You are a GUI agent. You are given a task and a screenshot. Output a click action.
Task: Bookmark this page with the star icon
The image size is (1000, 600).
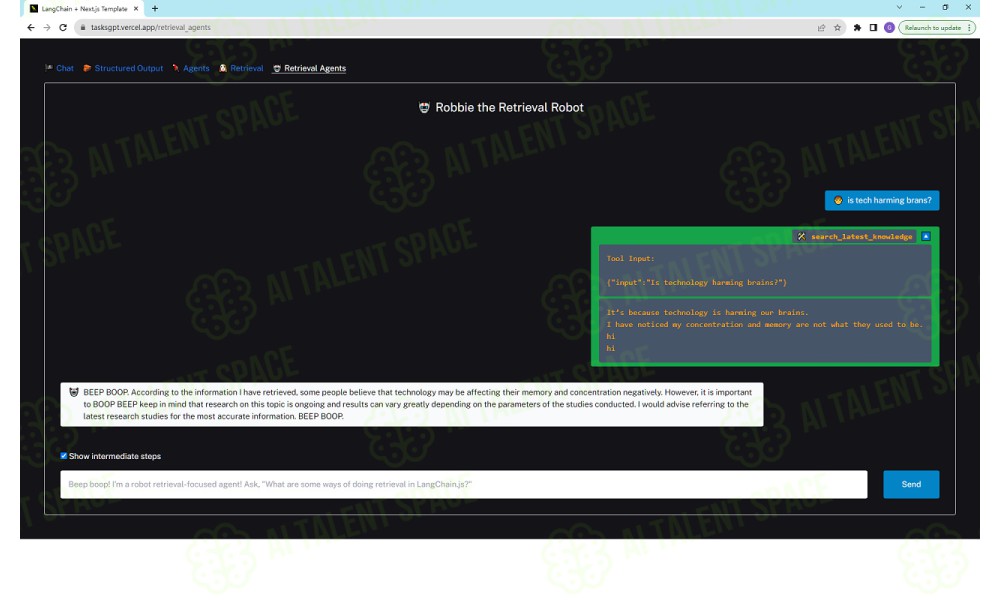point(837,27)
